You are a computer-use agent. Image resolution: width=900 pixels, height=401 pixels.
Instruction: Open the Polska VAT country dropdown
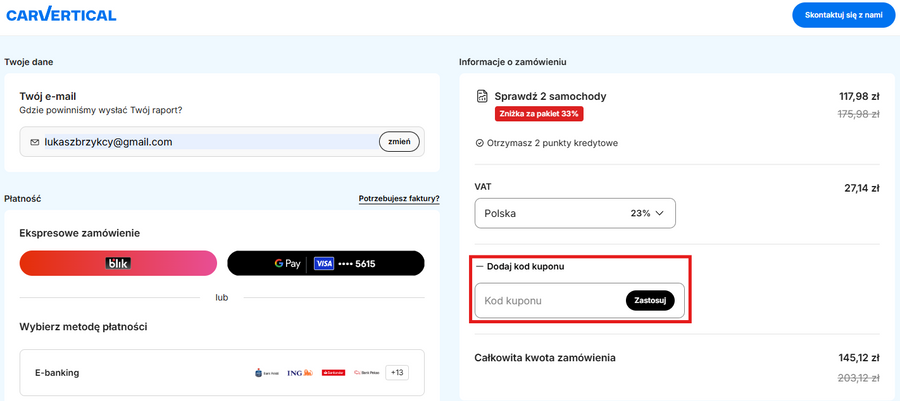click(574, 213)
